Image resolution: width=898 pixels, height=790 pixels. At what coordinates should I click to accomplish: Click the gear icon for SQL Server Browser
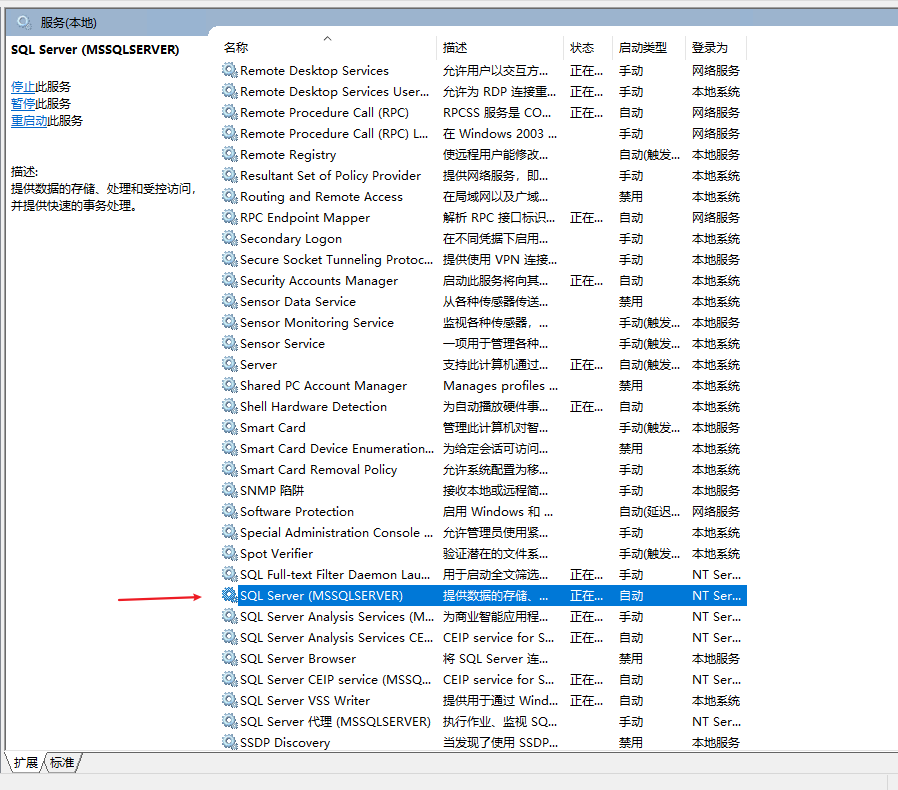tap(230, 658)
